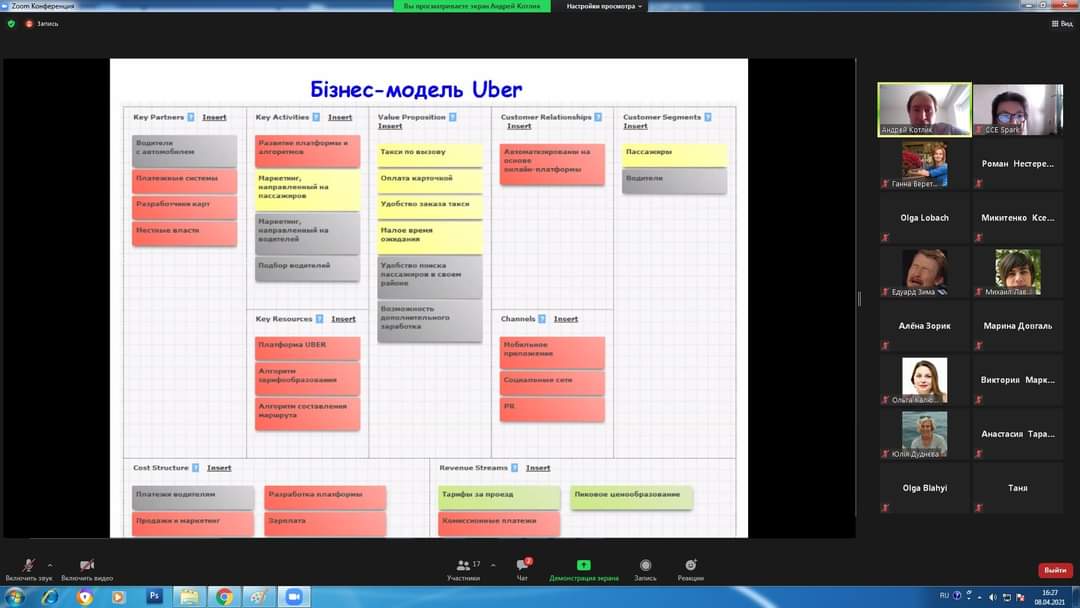Click Insert link under Revenue Streams

pyautogui.click(x=538, y=468)
